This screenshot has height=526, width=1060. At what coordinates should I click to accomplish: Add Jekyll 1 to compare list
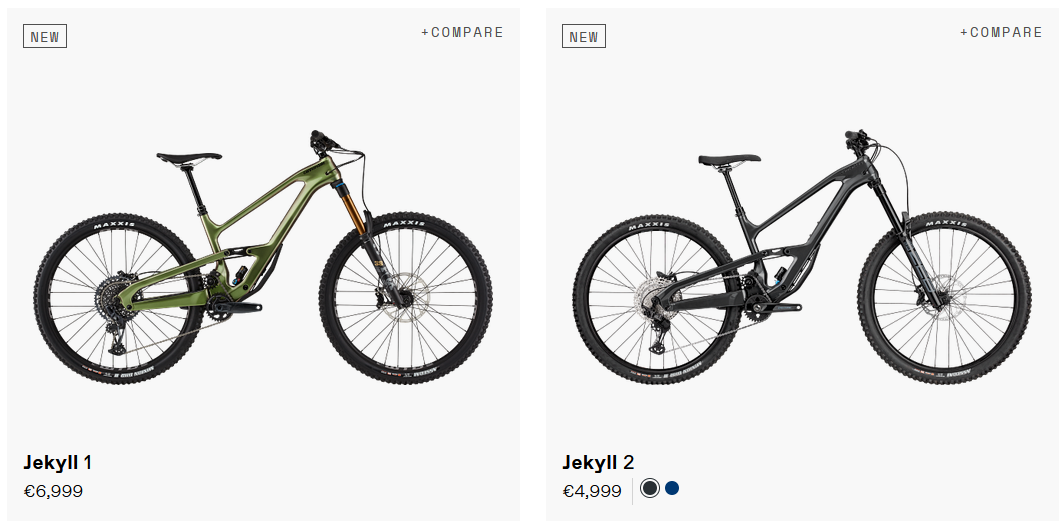[462, 32]
